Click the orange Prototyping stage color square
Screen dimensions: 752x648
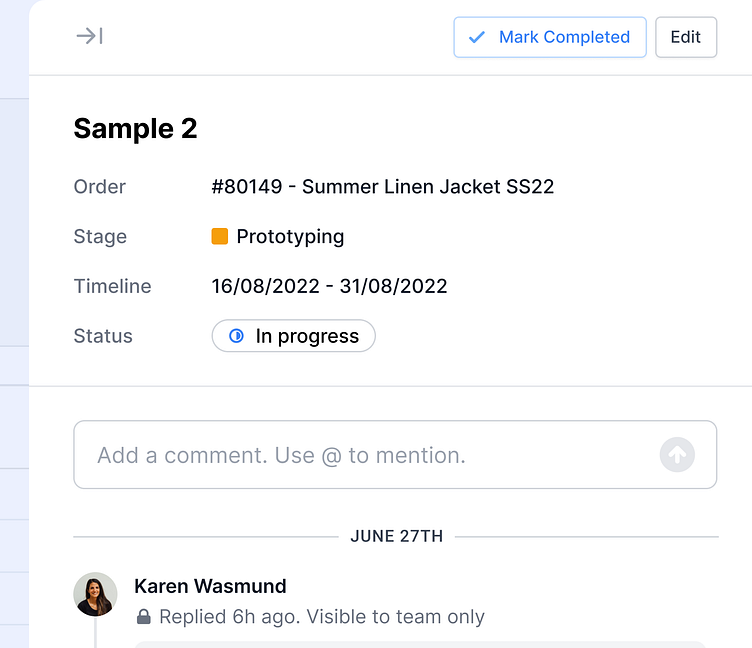[x=220, y=236]
